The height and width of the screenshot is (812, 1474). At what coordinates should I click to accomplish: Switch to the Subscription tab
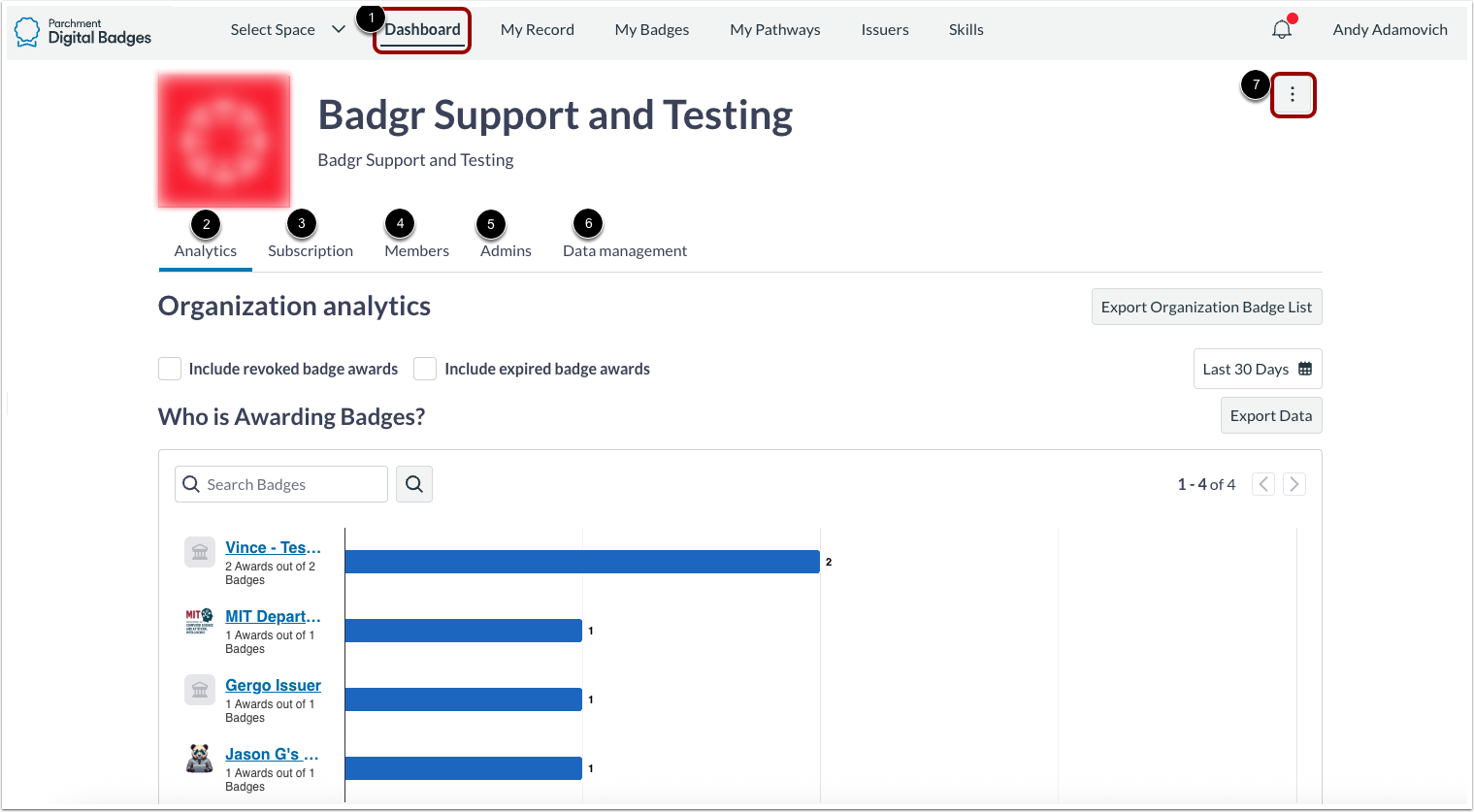[311, 250]
